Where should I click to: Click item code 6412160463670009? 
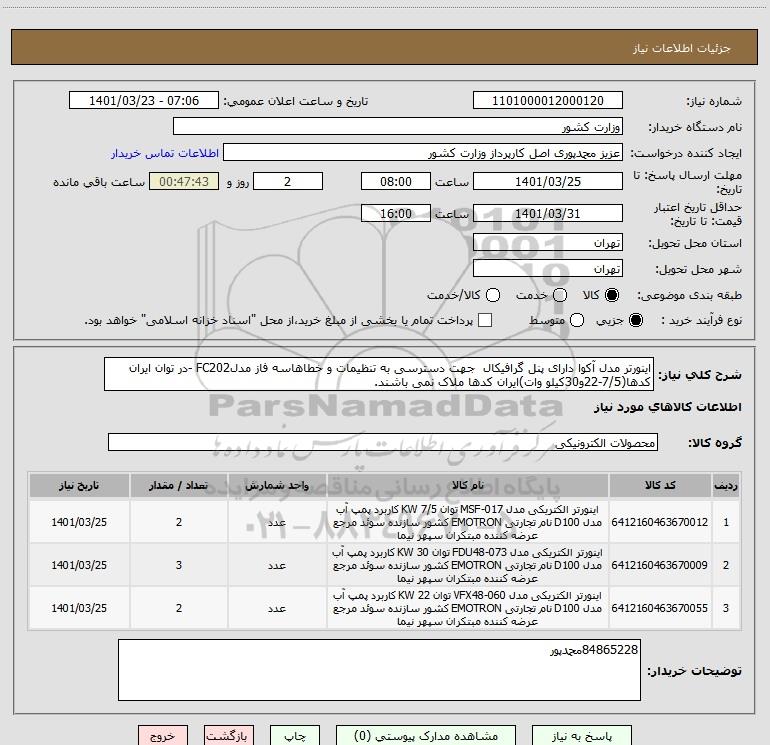pos(660,565)
